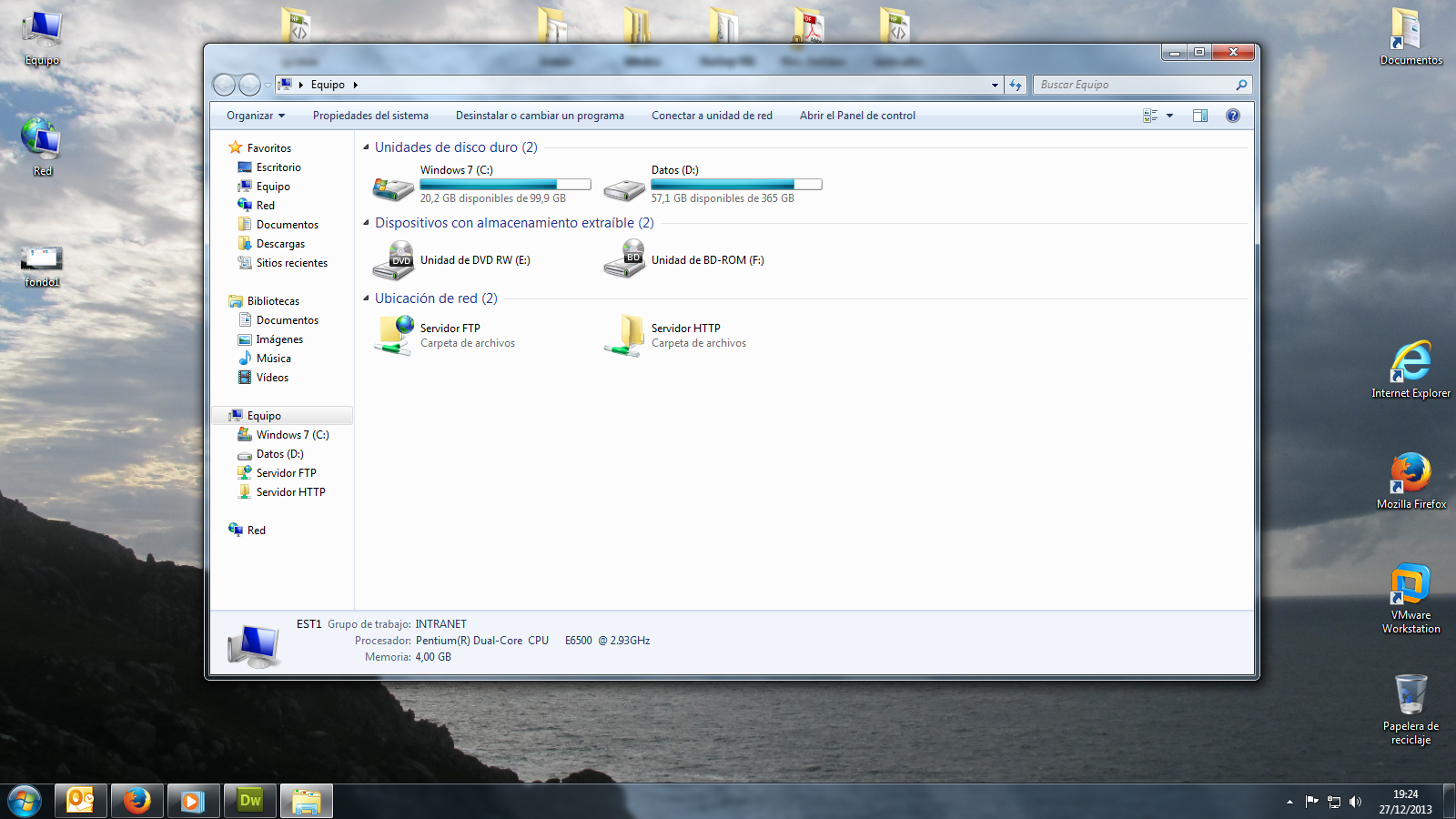Open the Windows 7 (C:) drive icon

click(x=393, y=187)
